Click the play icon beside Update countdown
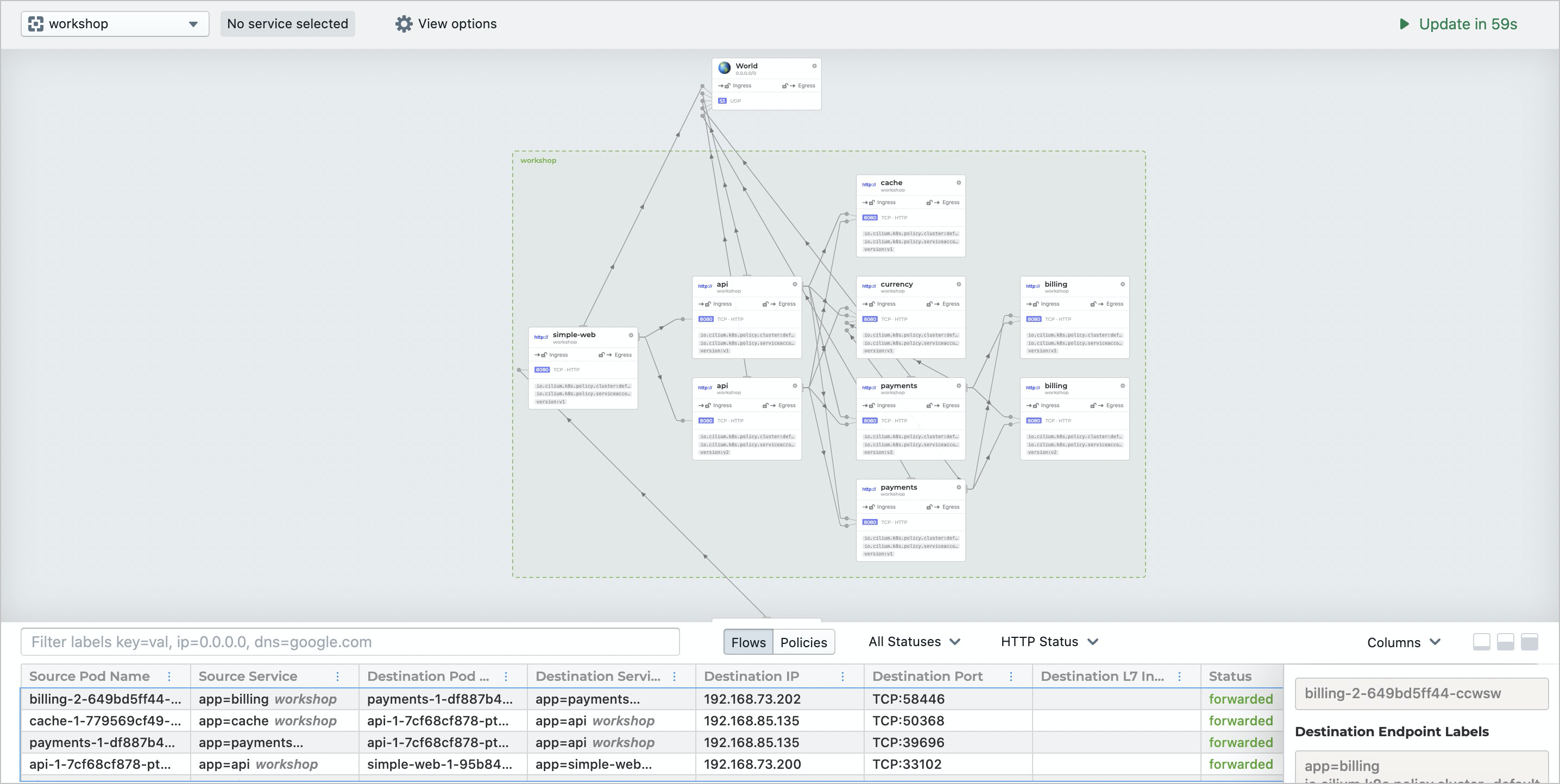 pyautogui.click(x=1404, y=24)
